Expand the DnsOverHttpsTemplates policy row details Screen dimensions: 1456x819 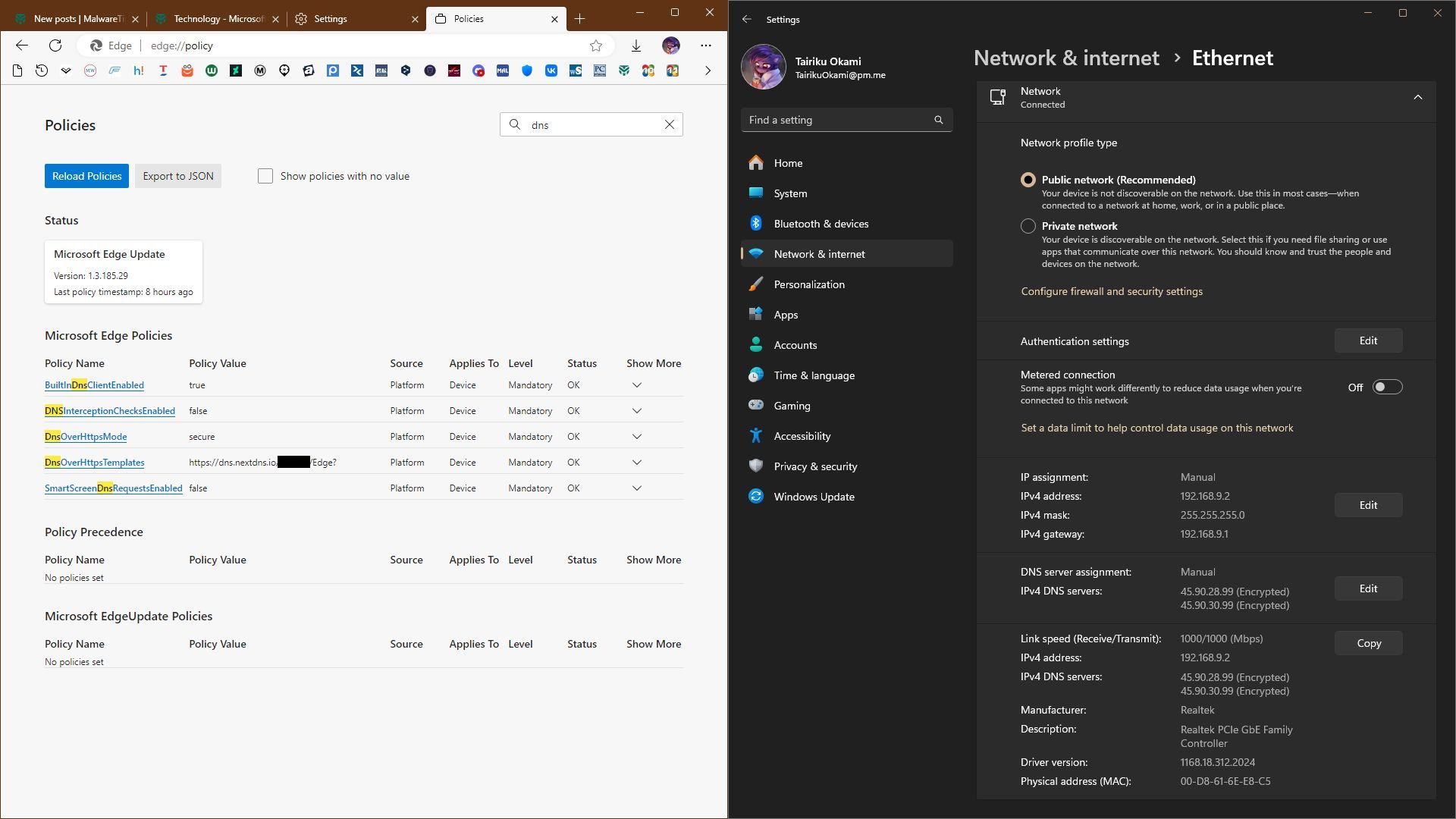[637, 463]
